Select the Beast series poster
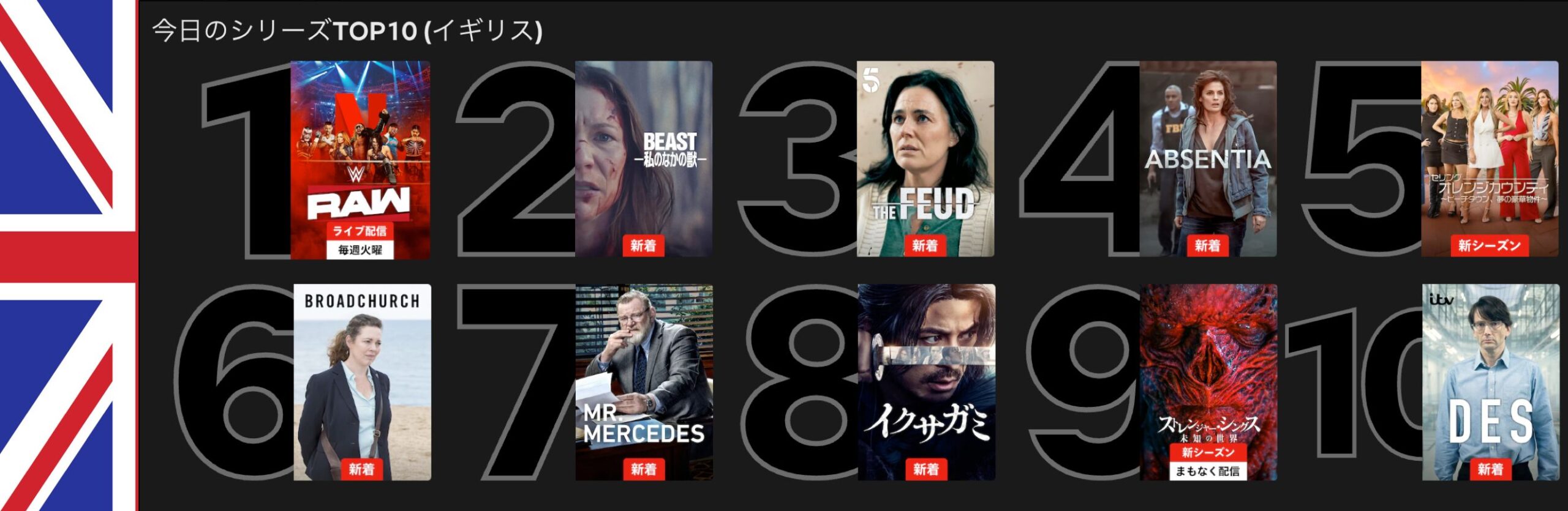This screenshot has width=1568, height=511. 644,159
